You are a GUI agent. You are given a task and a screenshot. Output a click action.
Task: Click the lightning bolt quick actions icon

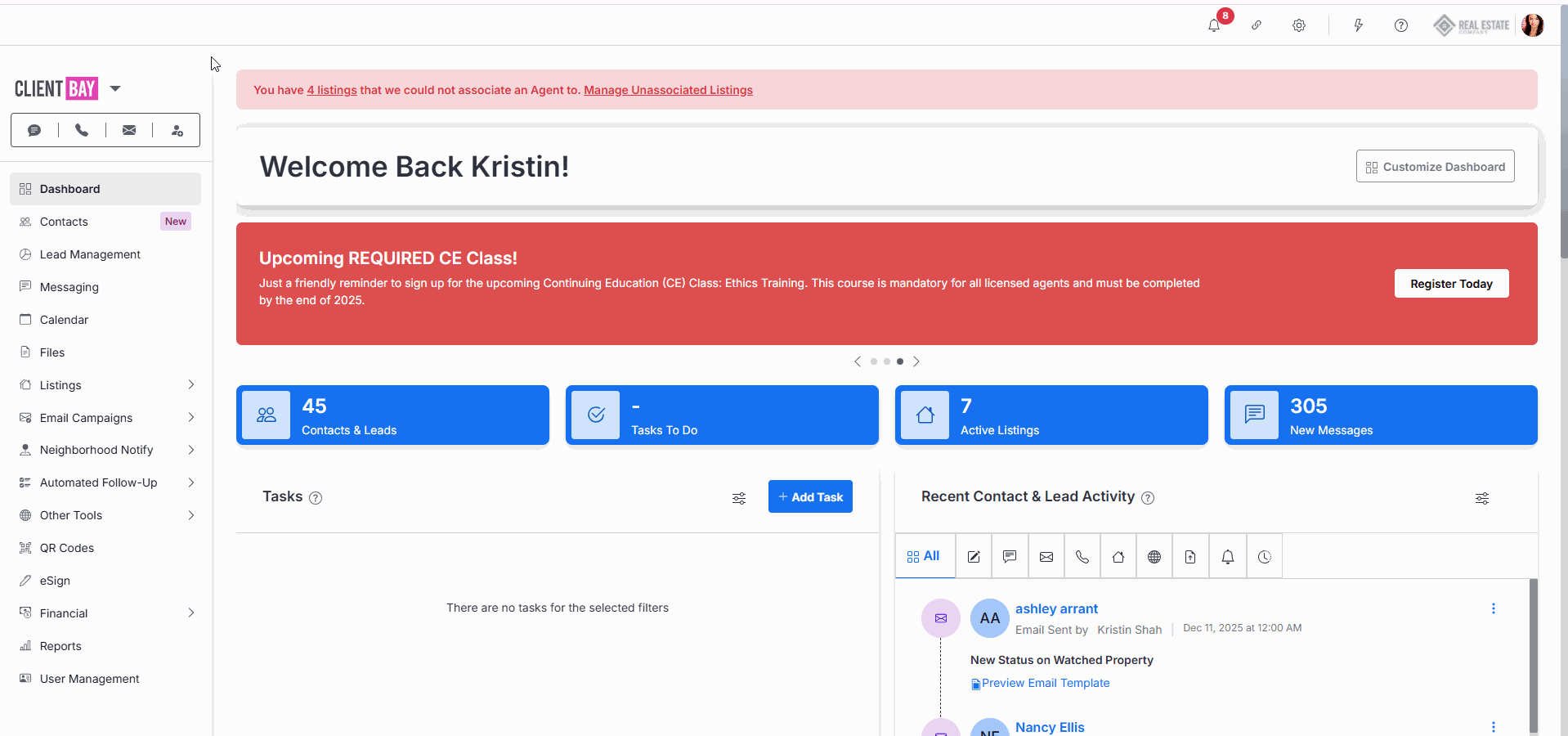(1358, 25)
